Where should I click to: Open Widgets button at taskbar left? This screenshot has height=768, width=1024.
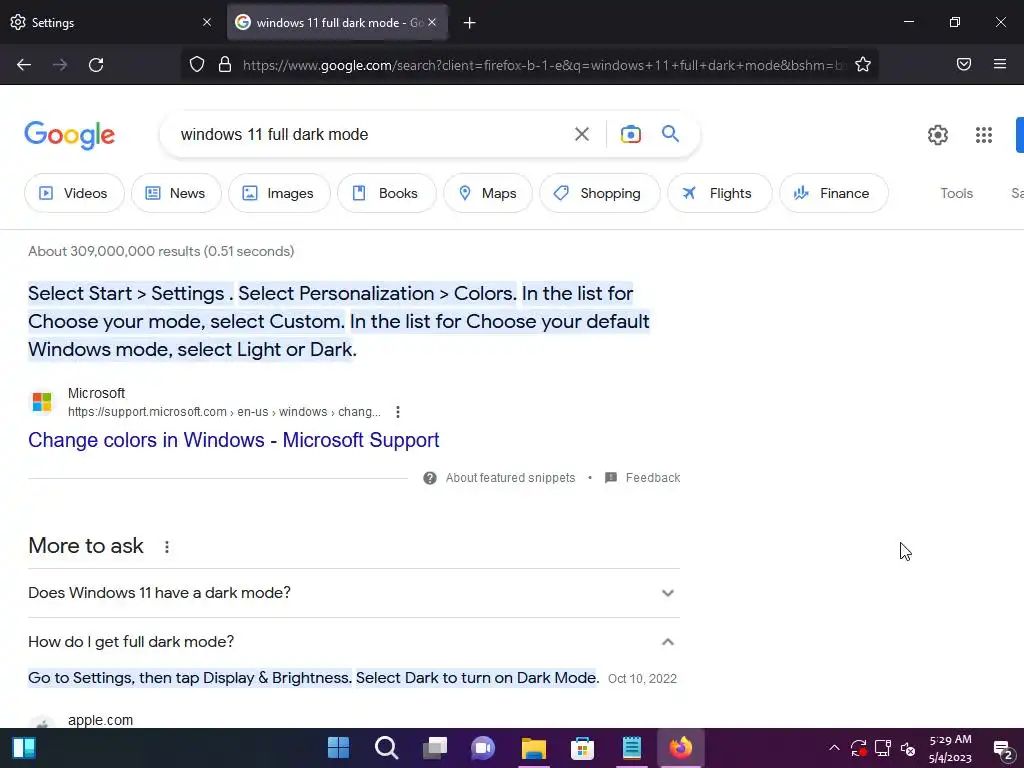[24, 748]
